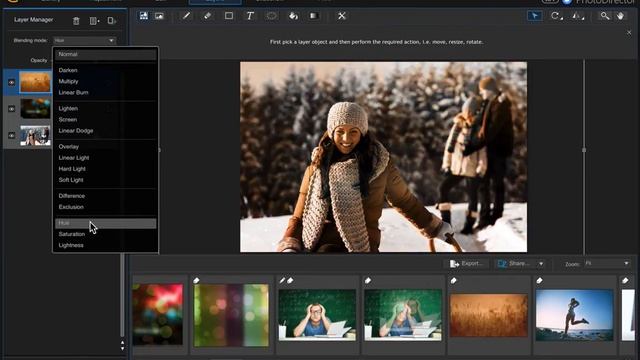The image size is (640, 360).
Task: Open orange wheat field filmstrip thumbnail
Action: tap(489, 316)
